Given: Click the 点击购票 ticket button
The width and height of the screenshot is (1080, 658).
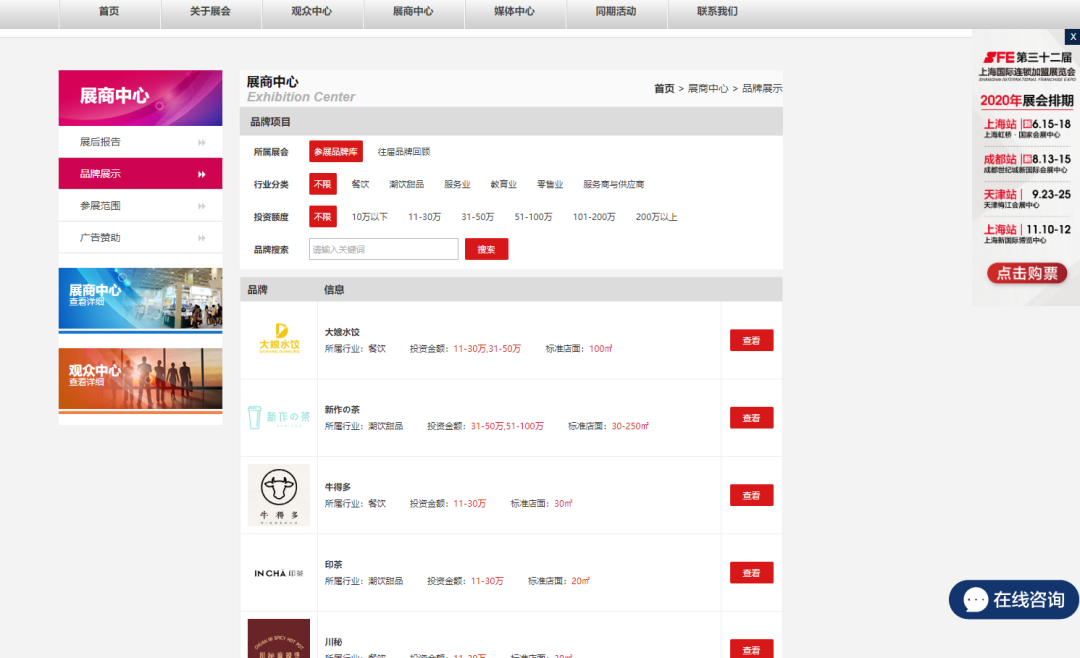Looking at the screenshot, I should pyautogui.click(x=1027, y=274).
